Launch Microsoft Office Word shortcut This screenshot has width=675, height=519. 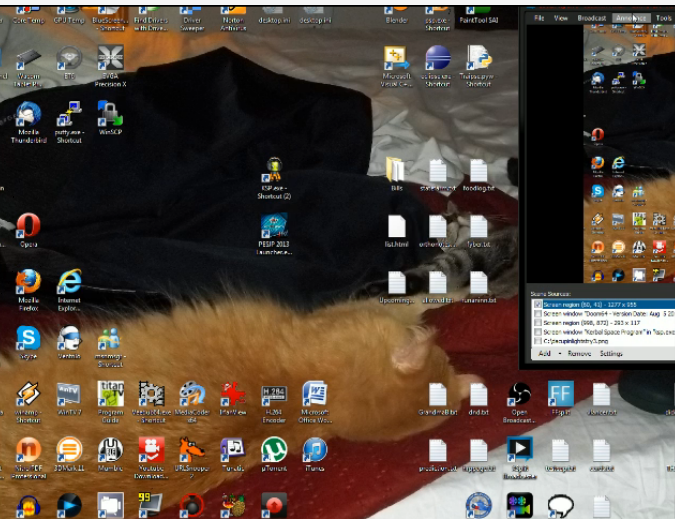[315, 402]
